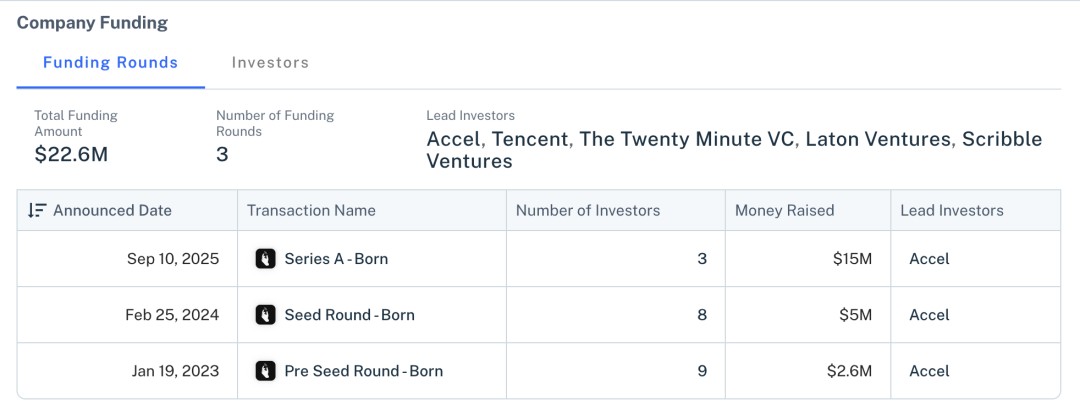
Task: Sort table by the Announced Date header
Action: (112, 210)
